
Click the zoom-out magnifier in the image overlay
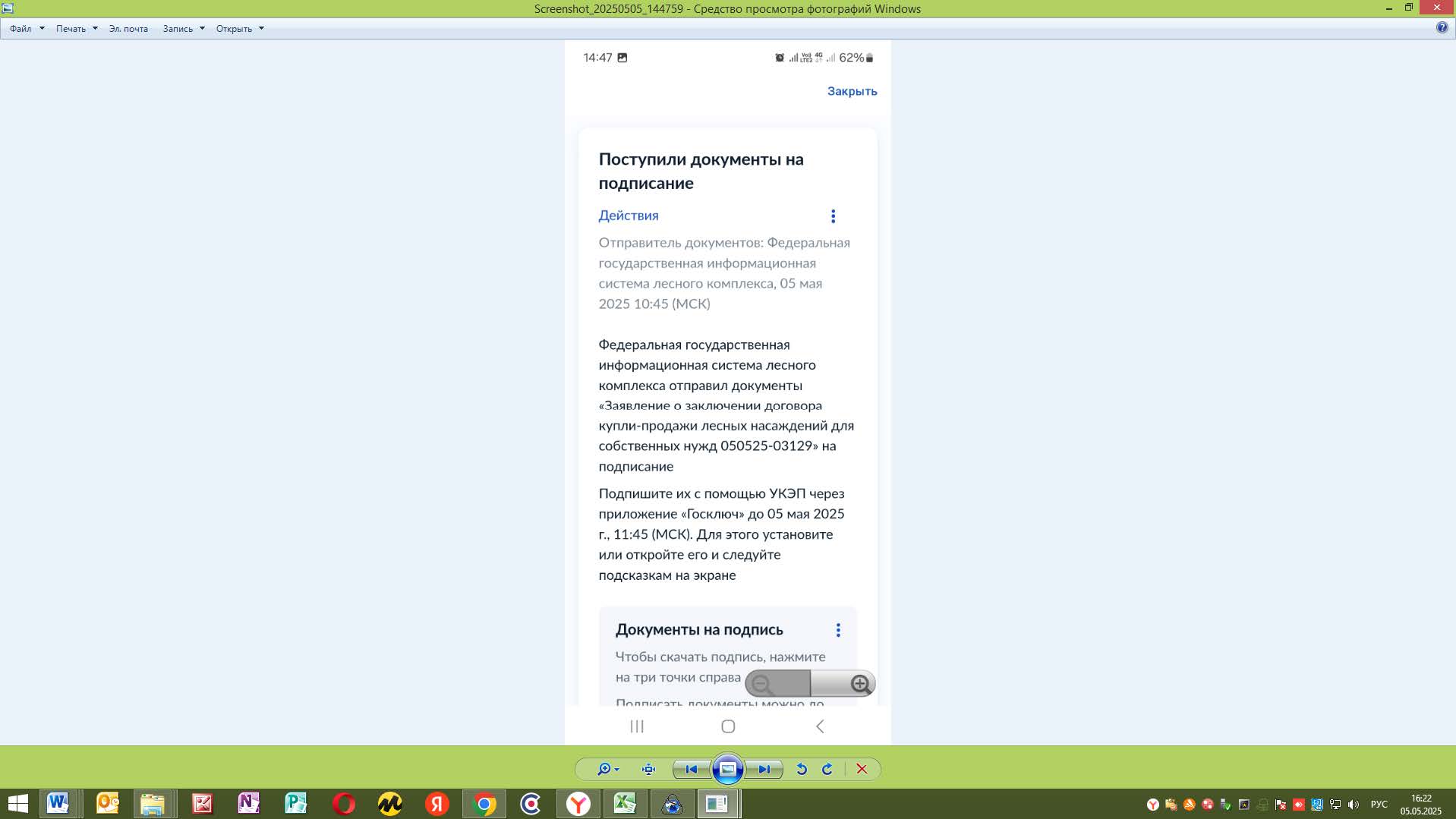coord(761,685)
